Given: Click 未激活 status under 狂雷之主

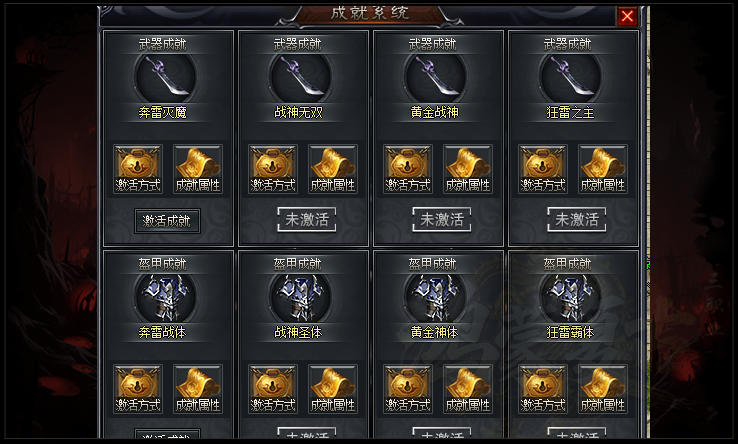Looking at the screenshot, I should (577, 219).
